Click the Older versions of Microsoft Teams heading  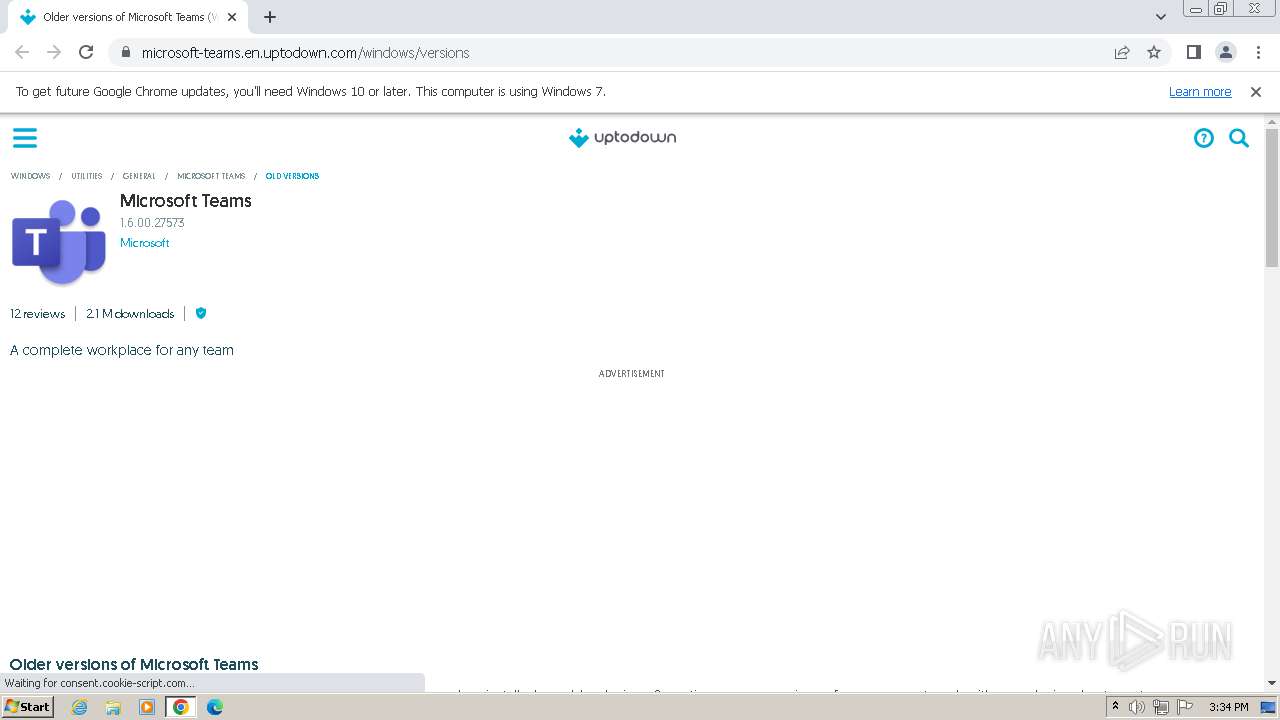134,664
